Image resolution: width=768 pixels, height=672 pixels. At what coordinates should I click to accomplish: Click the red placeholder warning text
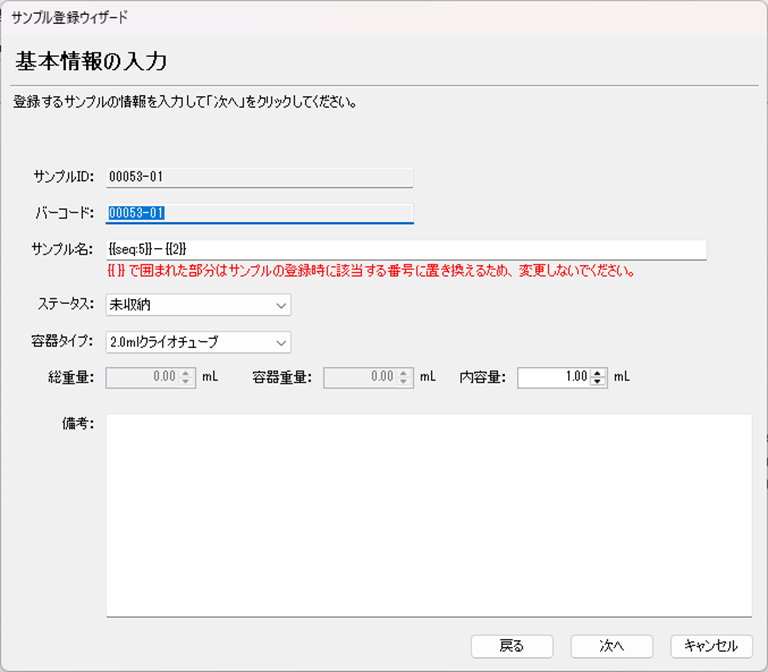pyautogui.click(x=372, y=271)
